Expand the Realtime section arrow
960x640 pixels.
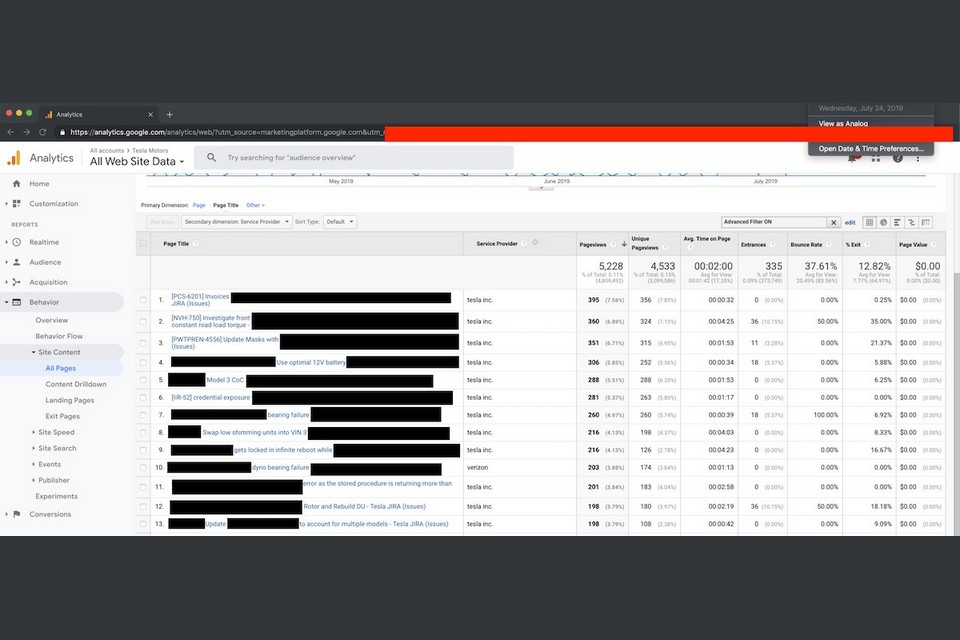click(6, 242)
